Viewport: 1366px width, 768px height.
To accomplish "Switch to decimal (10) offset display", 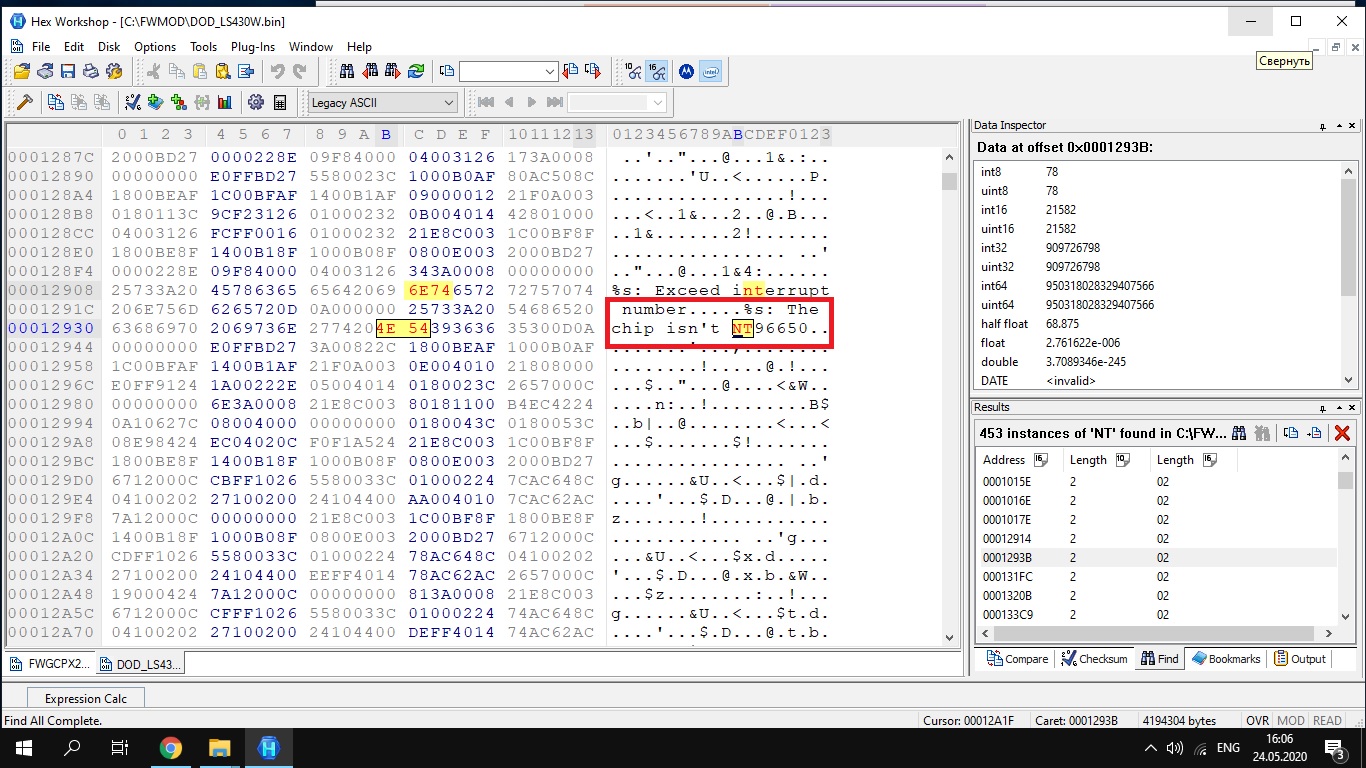I will [634, 71].
